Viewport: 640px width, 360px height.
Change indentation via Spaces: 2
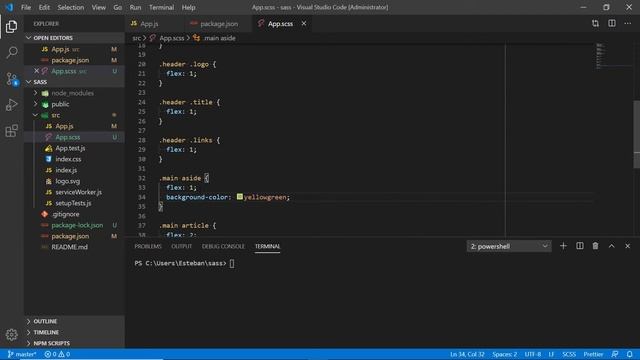(x=504, y=354)
